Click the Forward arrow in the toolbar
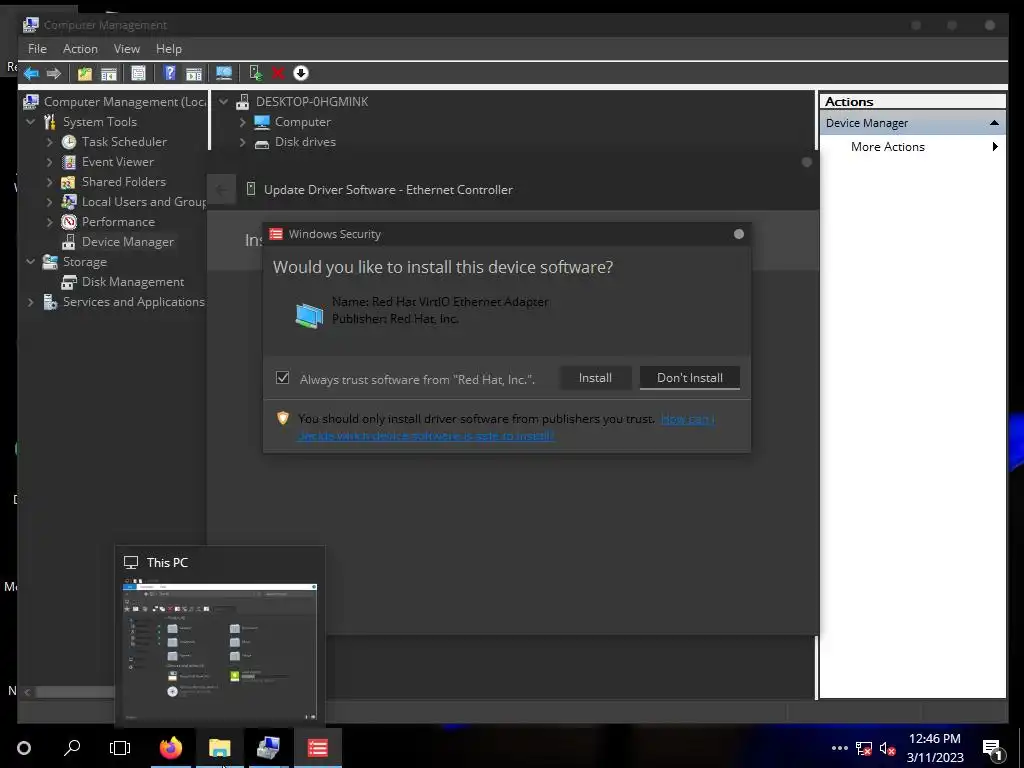This screenshot has width=1024, height=768. point(54,73)
